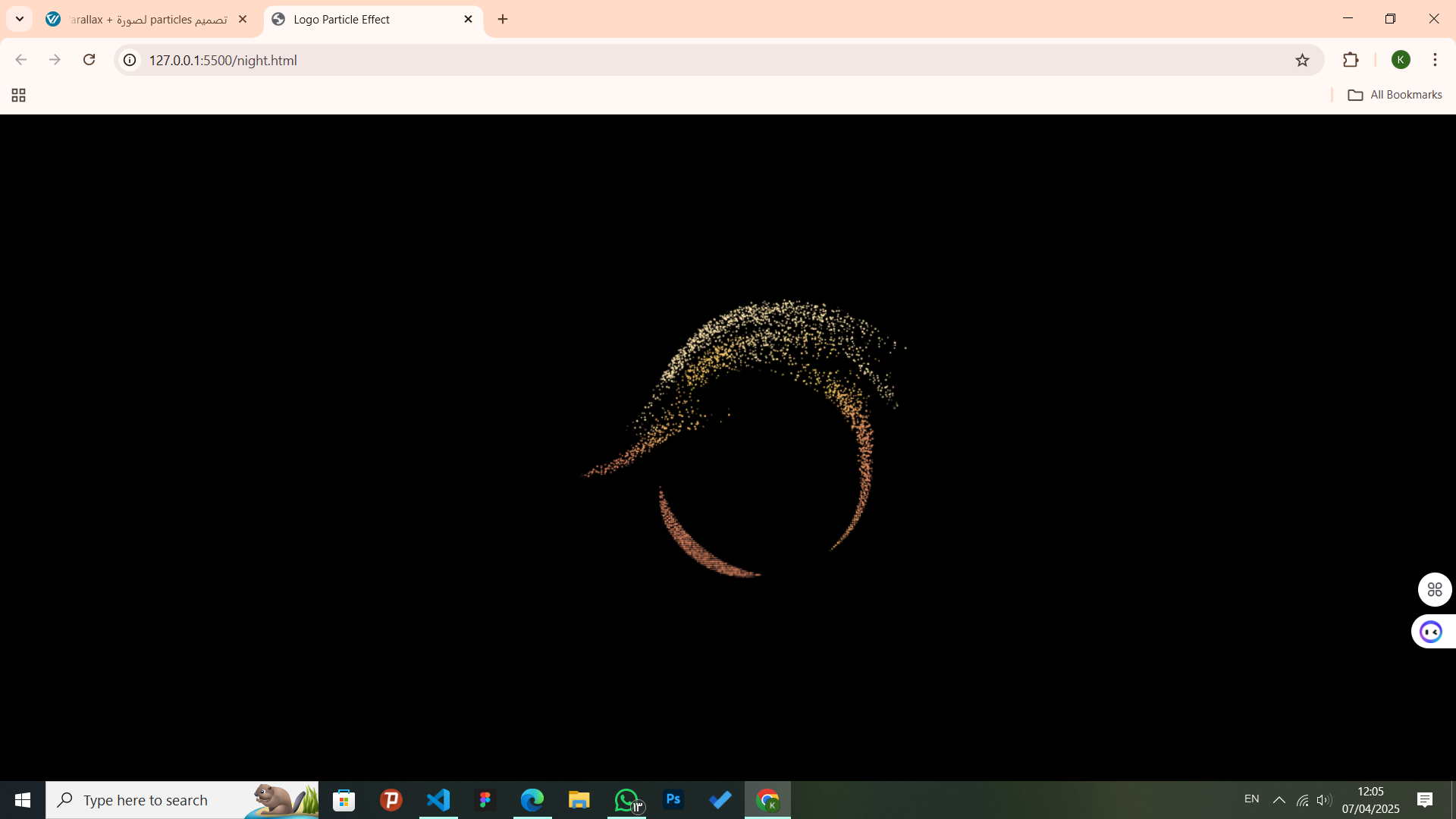Open a new tab with the plus button
Screen dimensions: 1456x819
503,19
